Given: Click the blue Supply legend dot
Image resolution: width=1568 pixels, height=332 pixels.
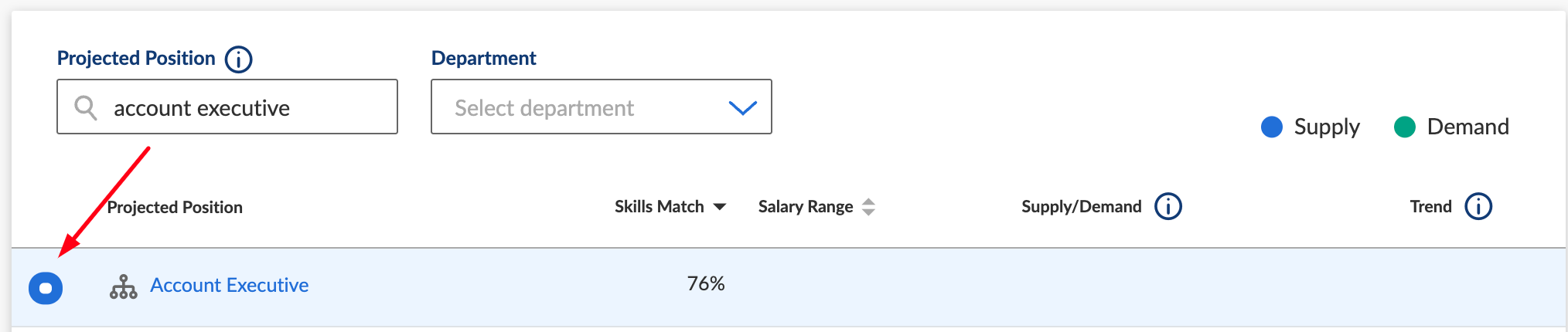Looking at the screenshot, I should 1271,127.
